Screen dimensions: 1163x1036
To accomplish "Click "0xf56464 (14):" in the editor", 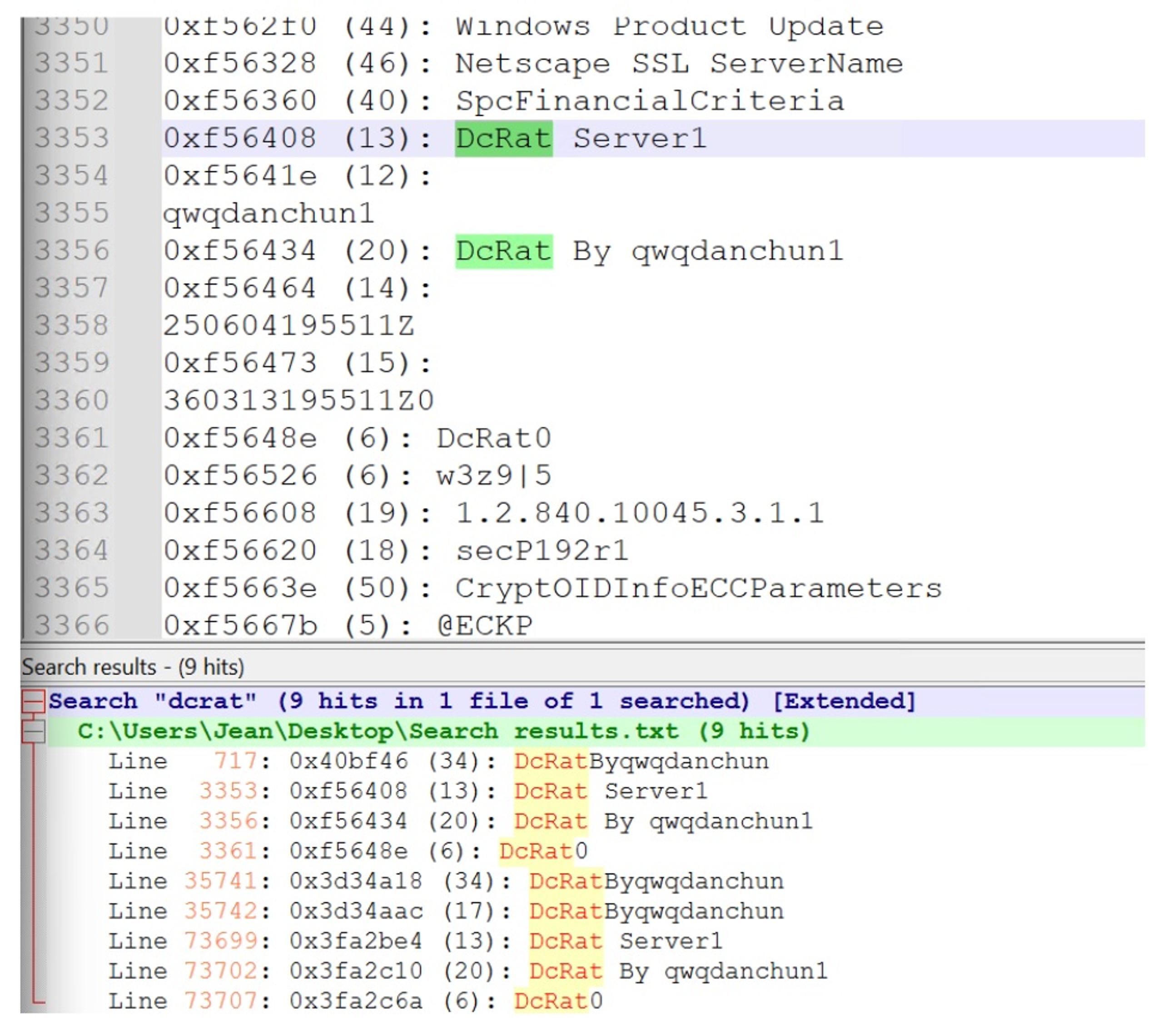I will (x=298, y=288).
